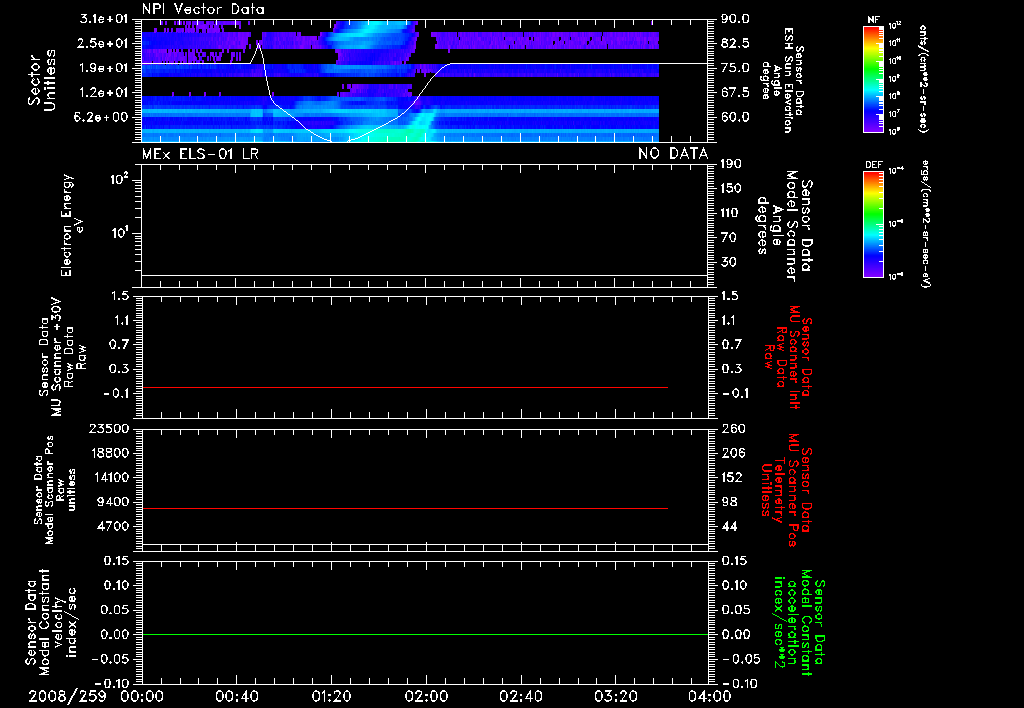This screenshot has width=1024, height=708.
Task: Click the "152" telemetry tick value
Action: (732, 477)
